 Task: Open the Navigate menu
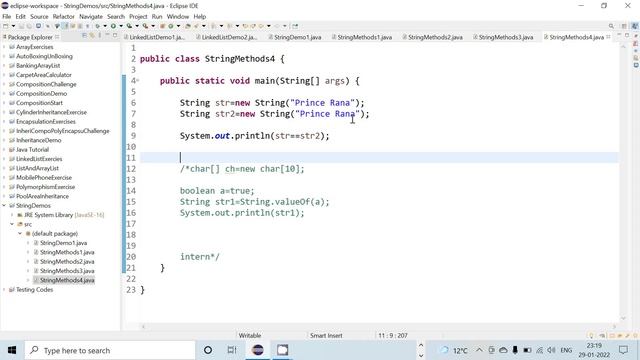(91, 16)
